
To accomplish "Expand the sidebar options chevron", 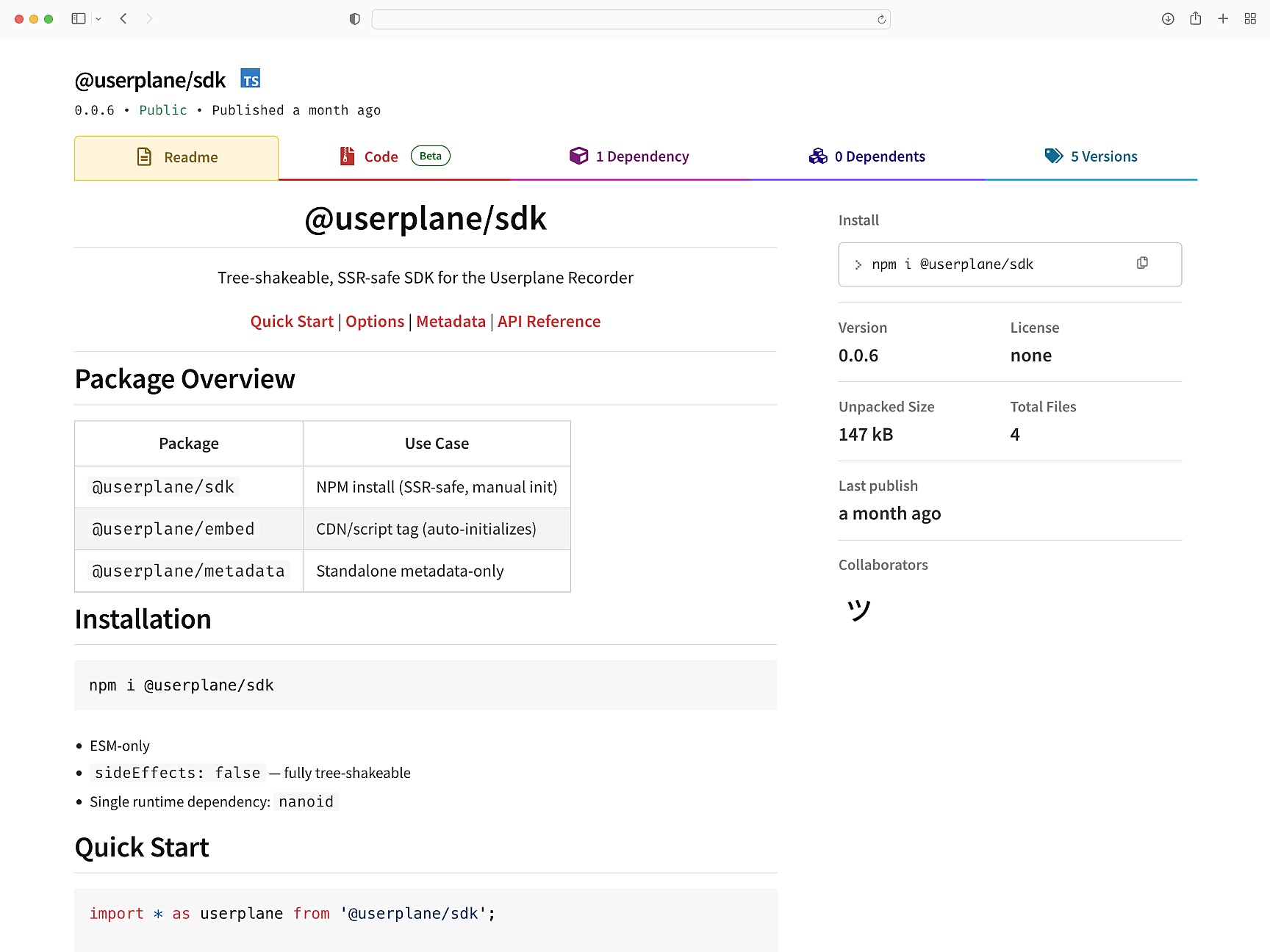I will pos(98,18).
